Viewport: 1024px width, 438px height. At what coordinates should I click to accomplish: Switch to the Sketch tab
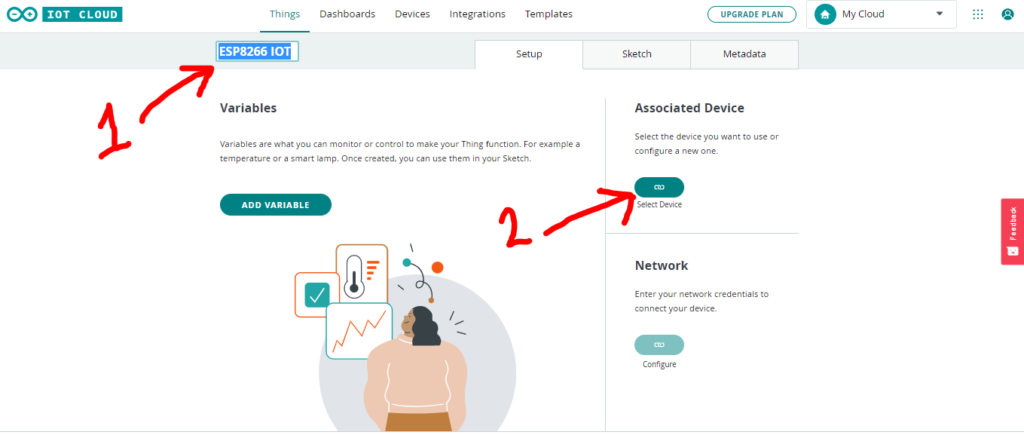(637, 54)
